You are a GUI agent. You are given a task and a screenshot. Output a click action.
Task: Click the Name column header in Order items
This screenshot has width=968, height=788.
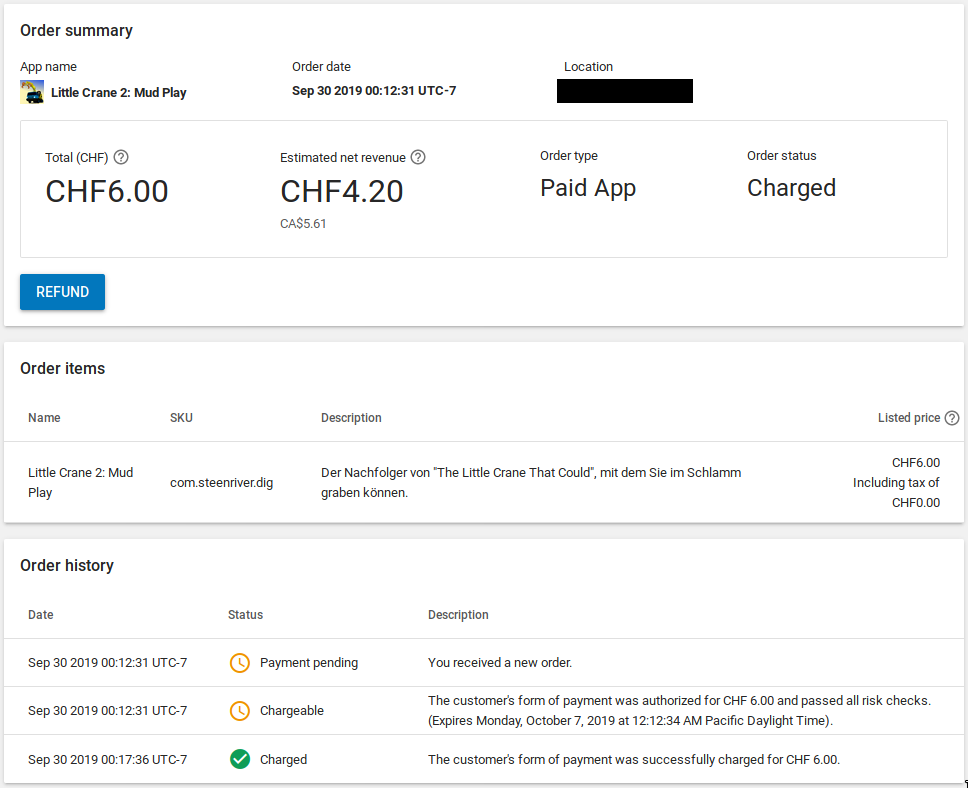44,418
